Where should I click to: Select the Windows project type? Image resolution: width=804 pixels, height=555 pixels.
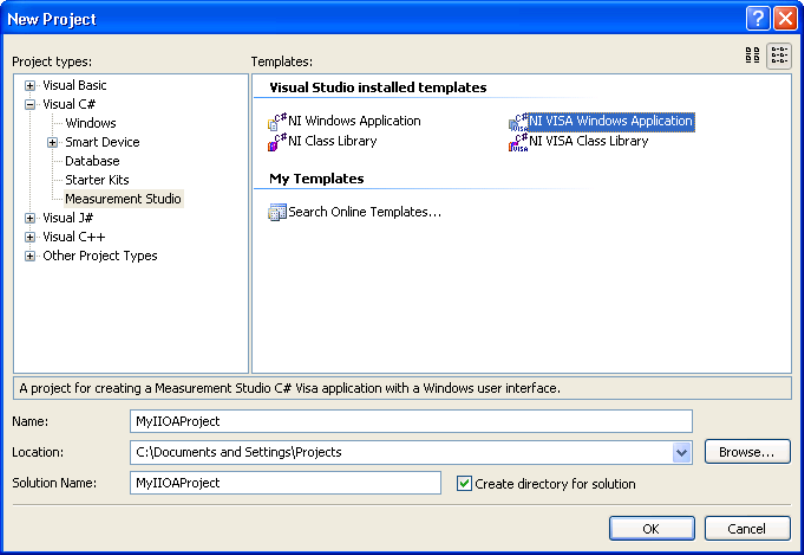click(90, 123)
